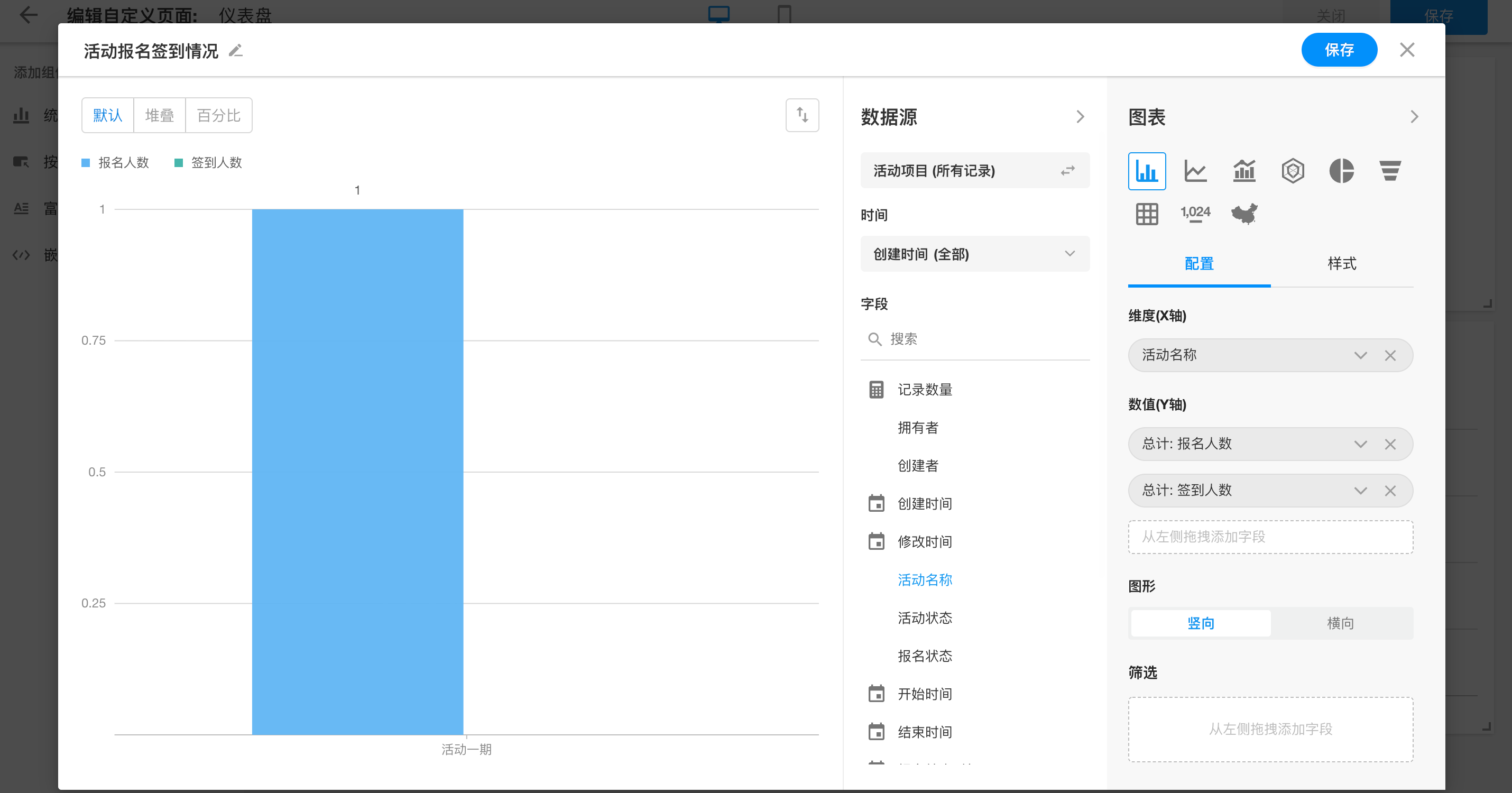The width and height of the screenshot is (1512, 793).
Task: Switch bar display to 堆叠 mode
Action: coord(159,115)
